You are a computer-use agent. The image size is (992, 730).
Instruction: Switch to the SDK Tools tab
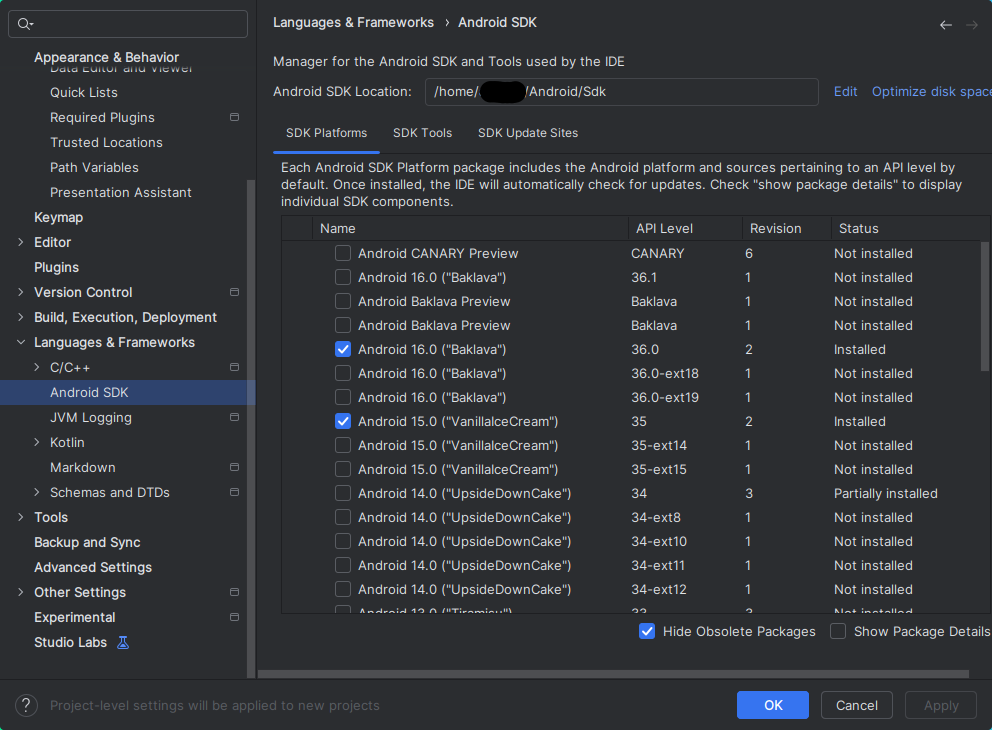tap(422, 133)
